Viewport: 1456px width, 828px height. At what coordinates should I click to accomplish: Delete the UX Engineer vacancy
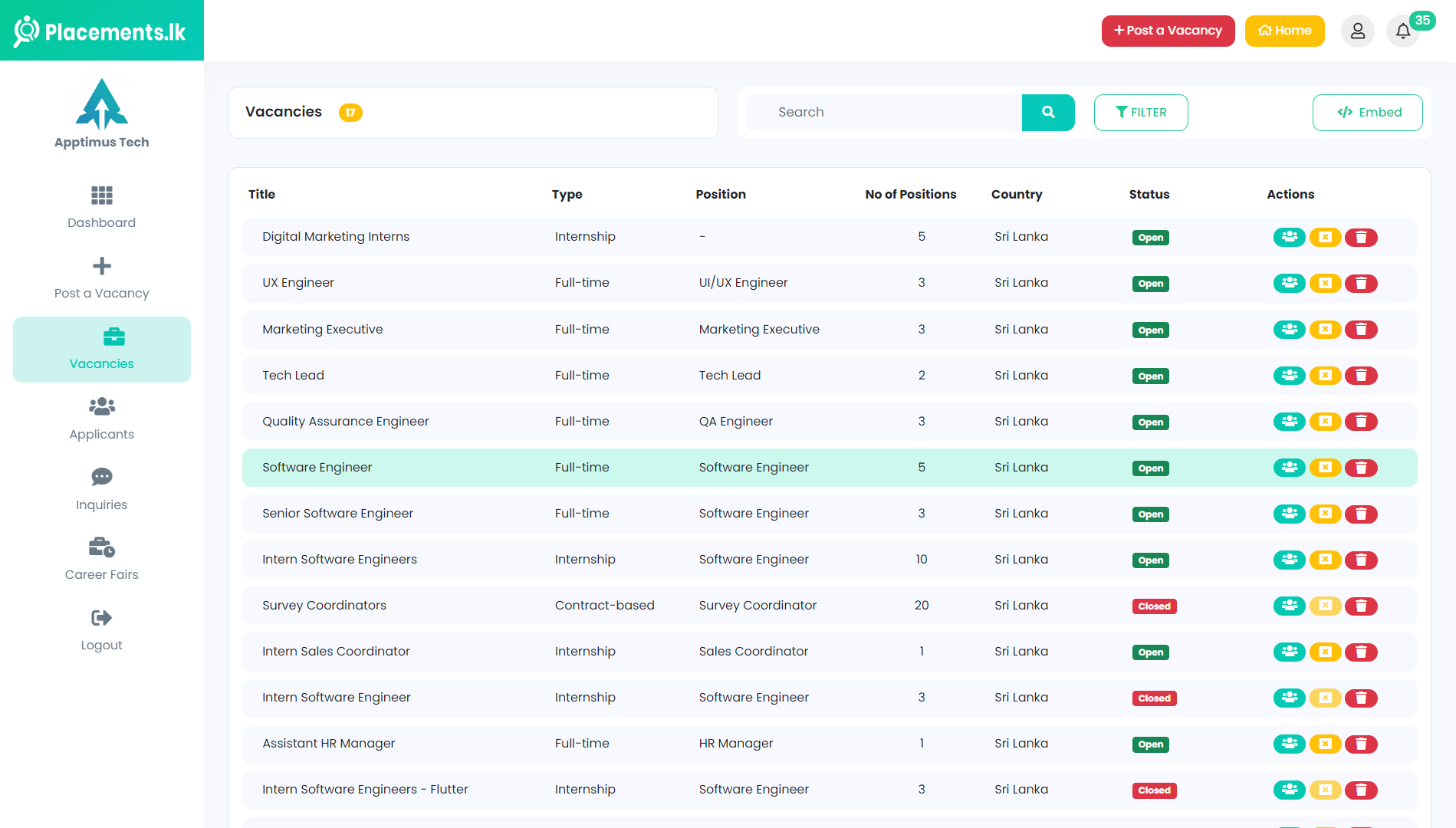point(1361,284)
